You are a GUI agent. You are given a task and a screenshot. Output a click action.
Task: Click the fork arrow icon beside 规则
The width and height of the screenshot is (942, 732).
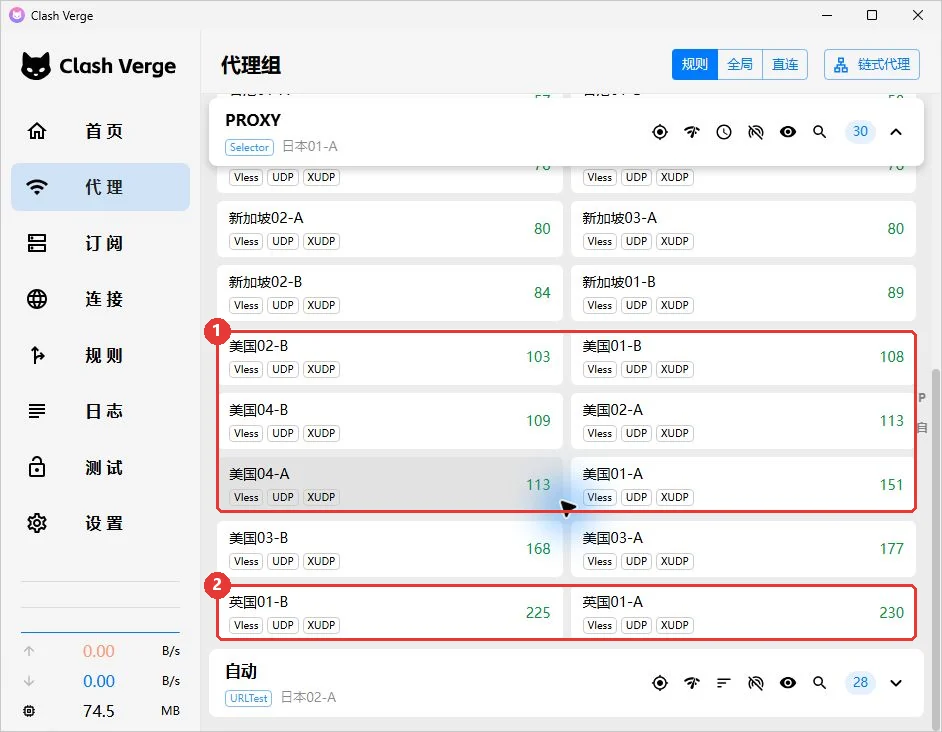tap(37, 355)
